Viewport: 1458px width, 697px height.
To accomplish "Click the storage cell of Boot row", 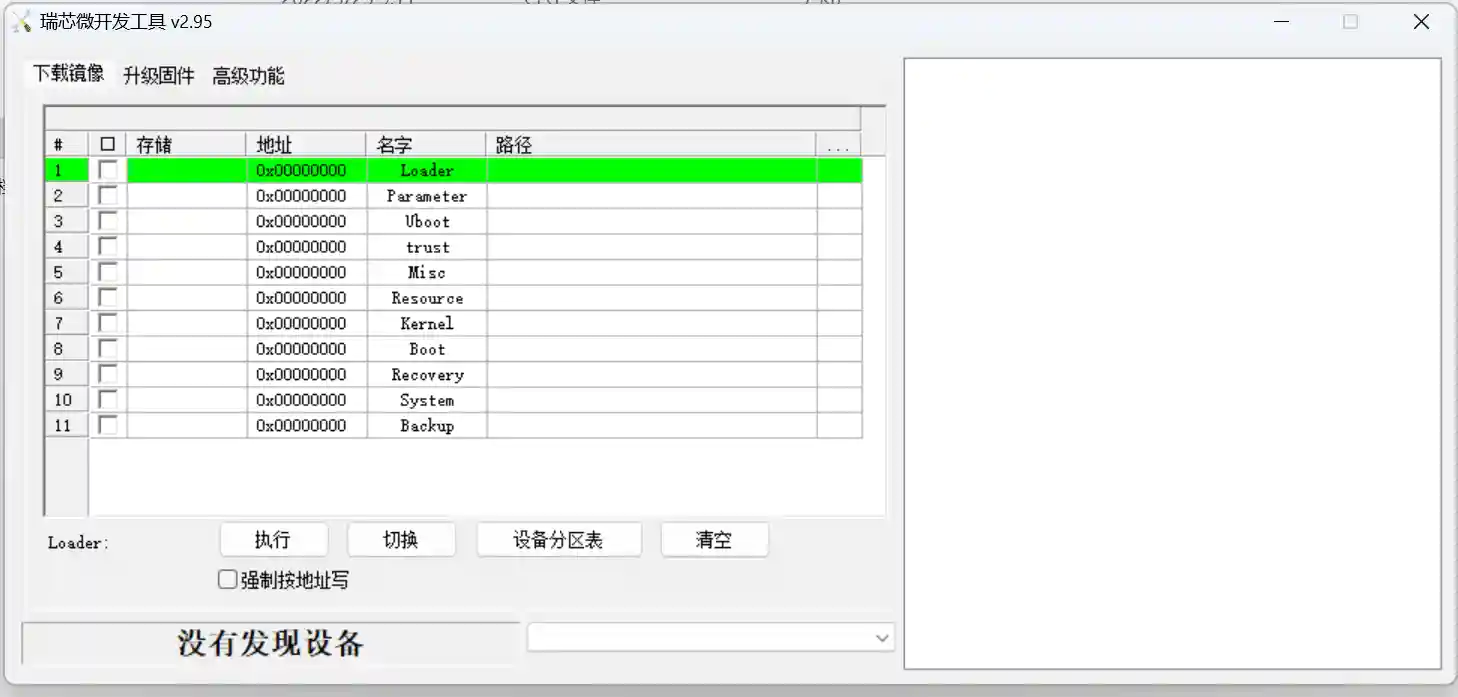I will coord(187,349).
